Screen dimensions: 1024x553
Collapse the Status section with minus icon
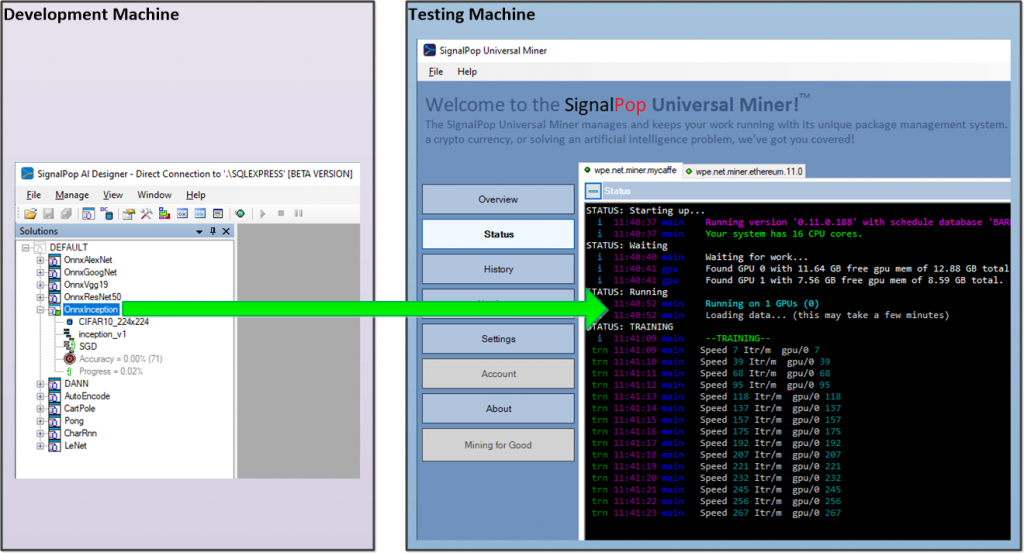point(593,191)
